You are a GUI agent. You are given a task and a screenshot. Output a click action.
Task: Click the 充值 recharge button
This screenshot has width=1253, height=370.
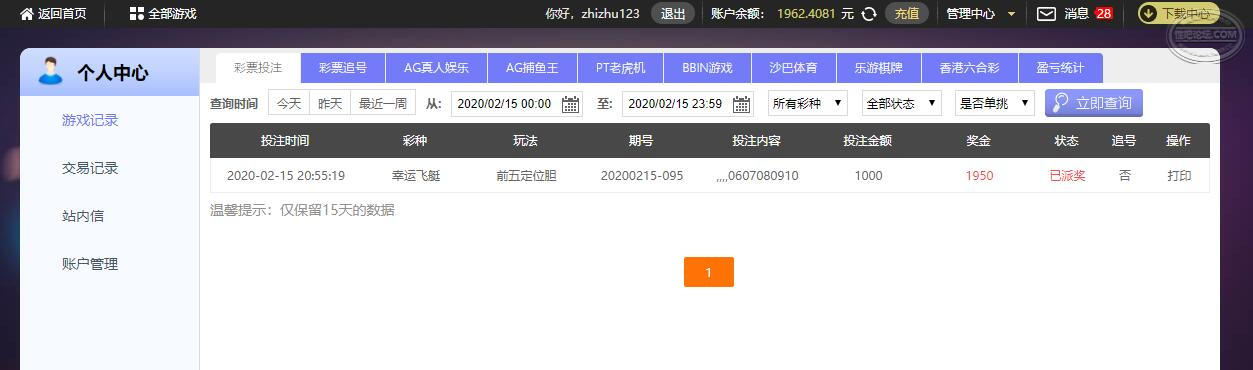click(907, 14)
